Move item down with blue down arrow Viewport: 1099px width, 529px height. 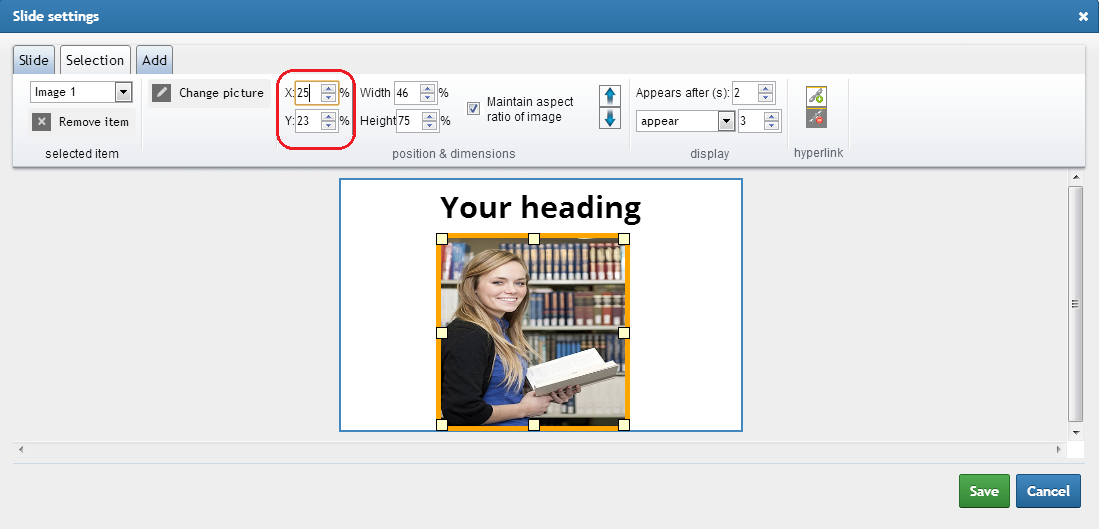pyautogui.click(x=610, y=118)
